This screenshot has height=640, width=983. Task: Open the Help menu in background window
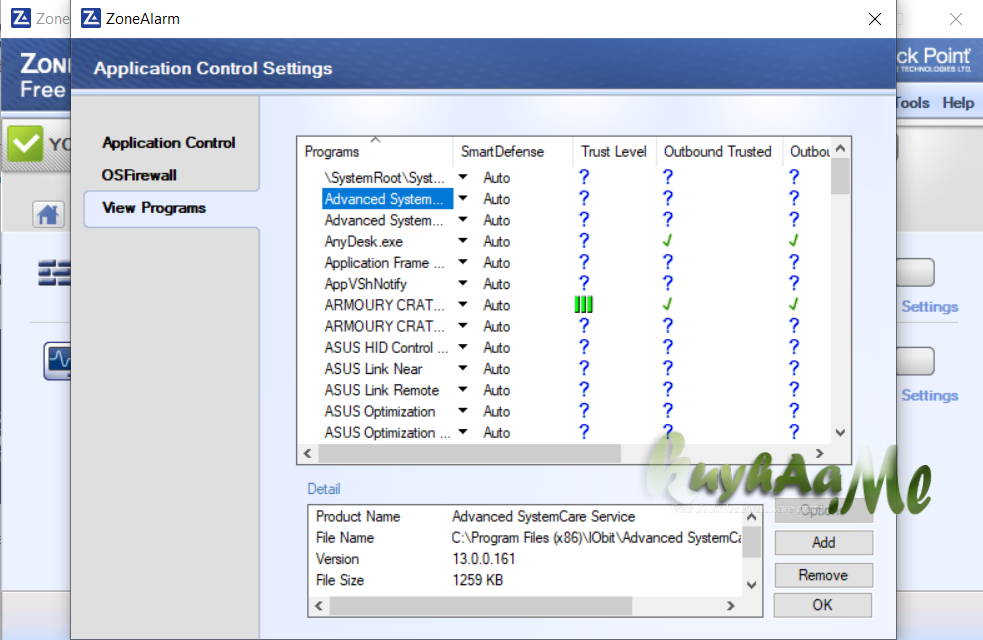tap(958, 103)
